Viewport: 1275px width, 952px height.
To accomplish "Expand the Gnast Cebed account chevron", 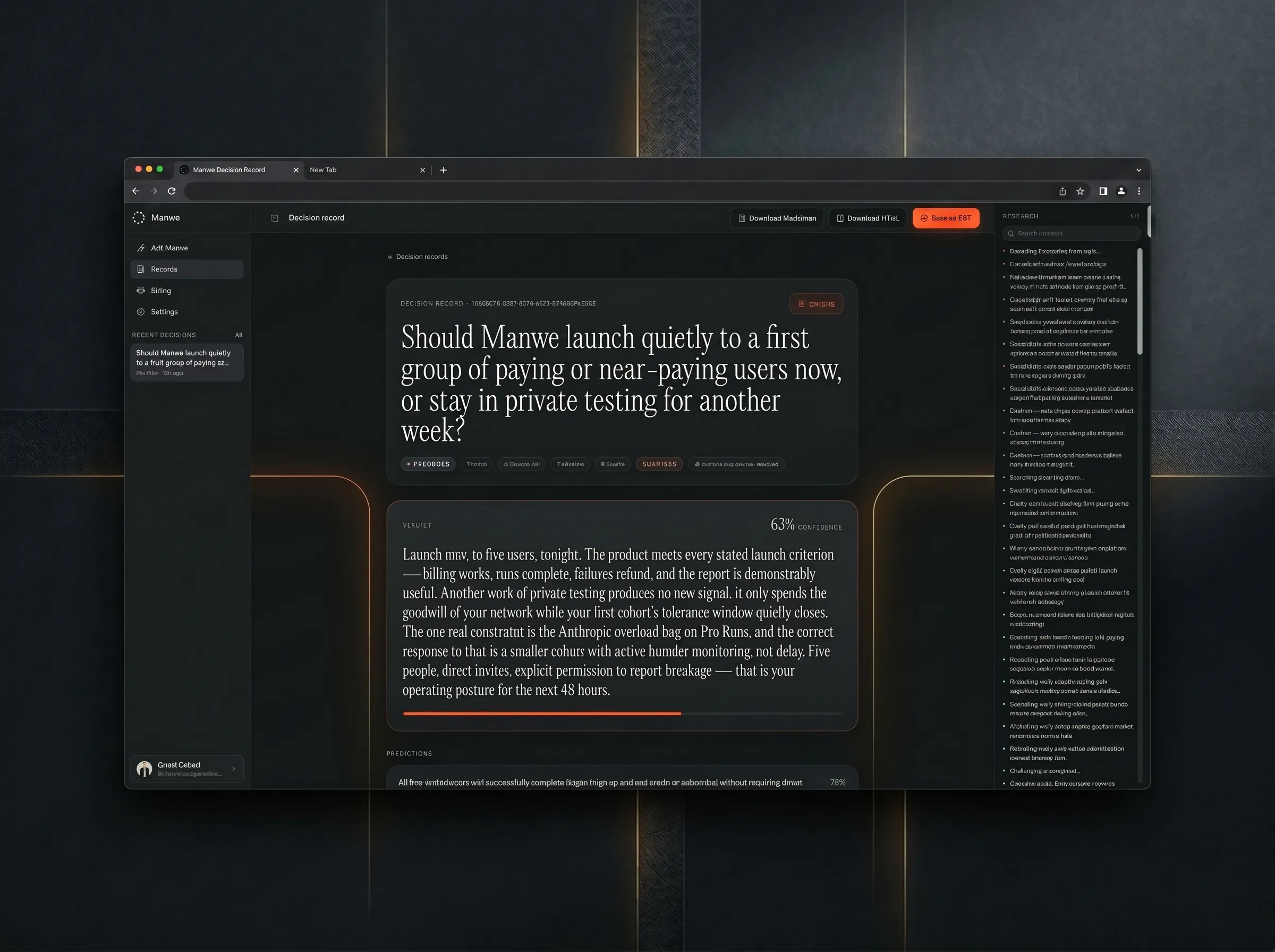I will pos(233,769).
